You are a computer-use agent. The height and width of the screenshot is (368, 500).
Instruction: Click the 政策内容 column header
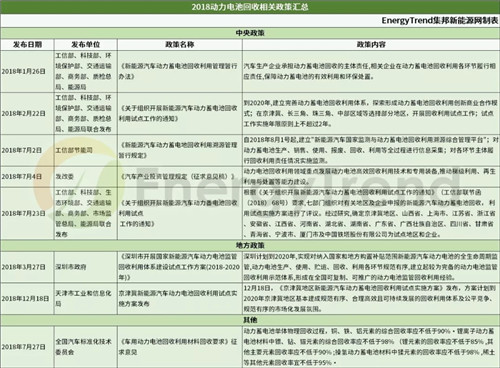[x=371, y=45]
